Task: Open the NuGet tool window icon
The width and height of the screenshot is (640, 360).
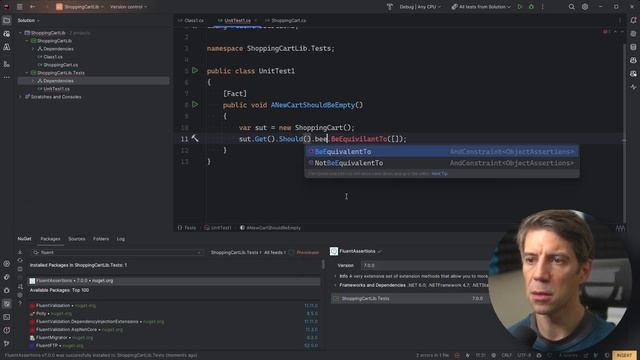Action: [x=7, y=304]
